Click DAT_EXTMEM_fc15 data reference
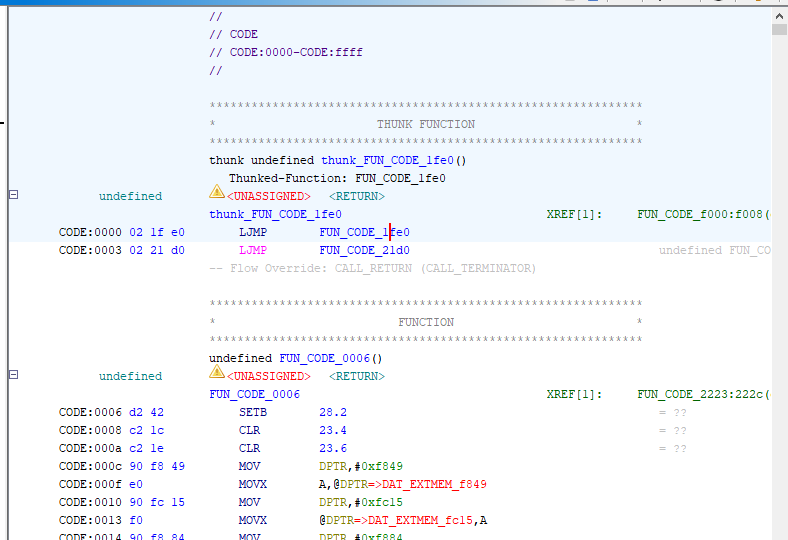This screenshot has width=788, height=540. 420,521
